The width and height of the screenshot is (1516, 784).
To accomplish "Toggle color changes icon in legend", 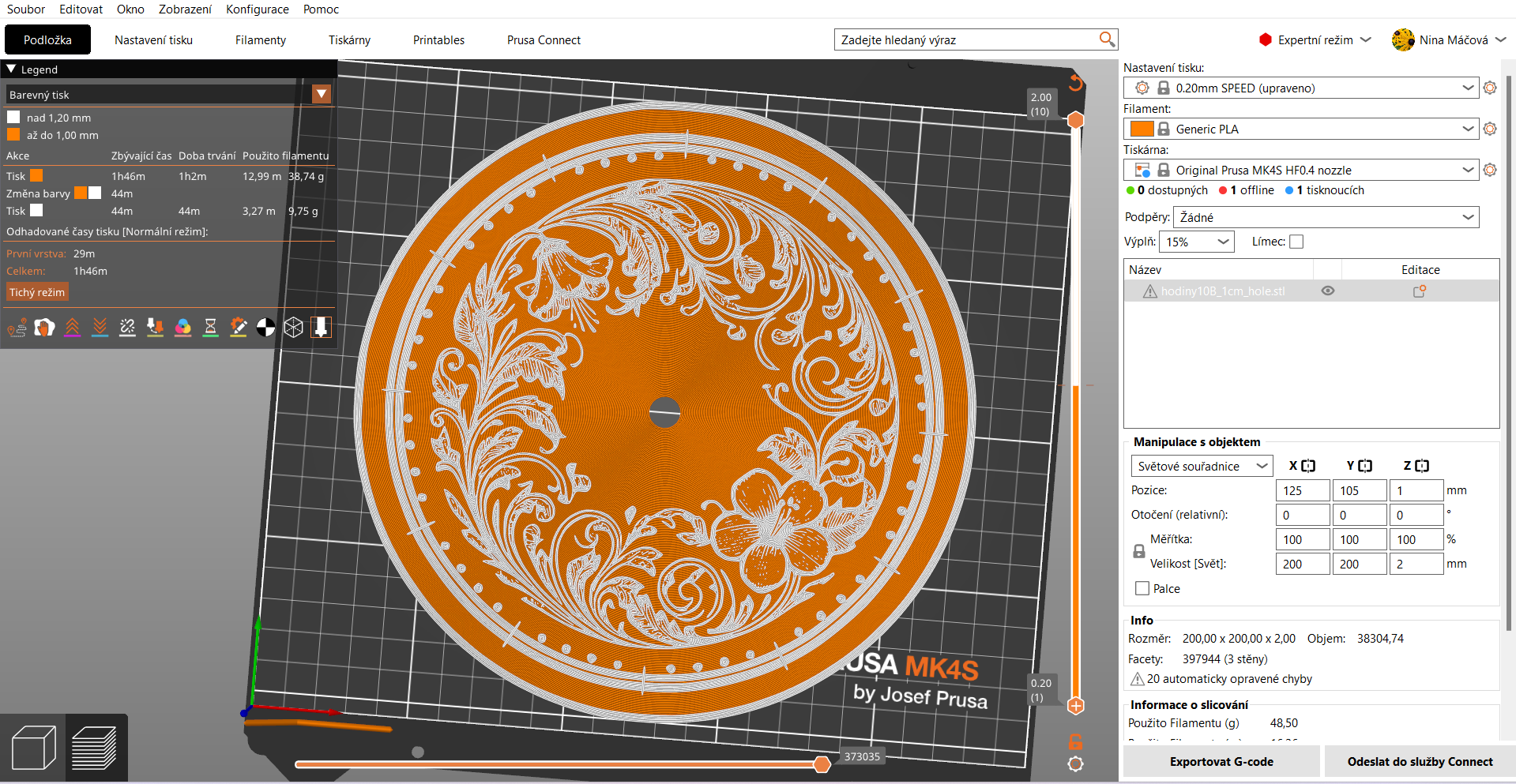I will tap(182, 328).
